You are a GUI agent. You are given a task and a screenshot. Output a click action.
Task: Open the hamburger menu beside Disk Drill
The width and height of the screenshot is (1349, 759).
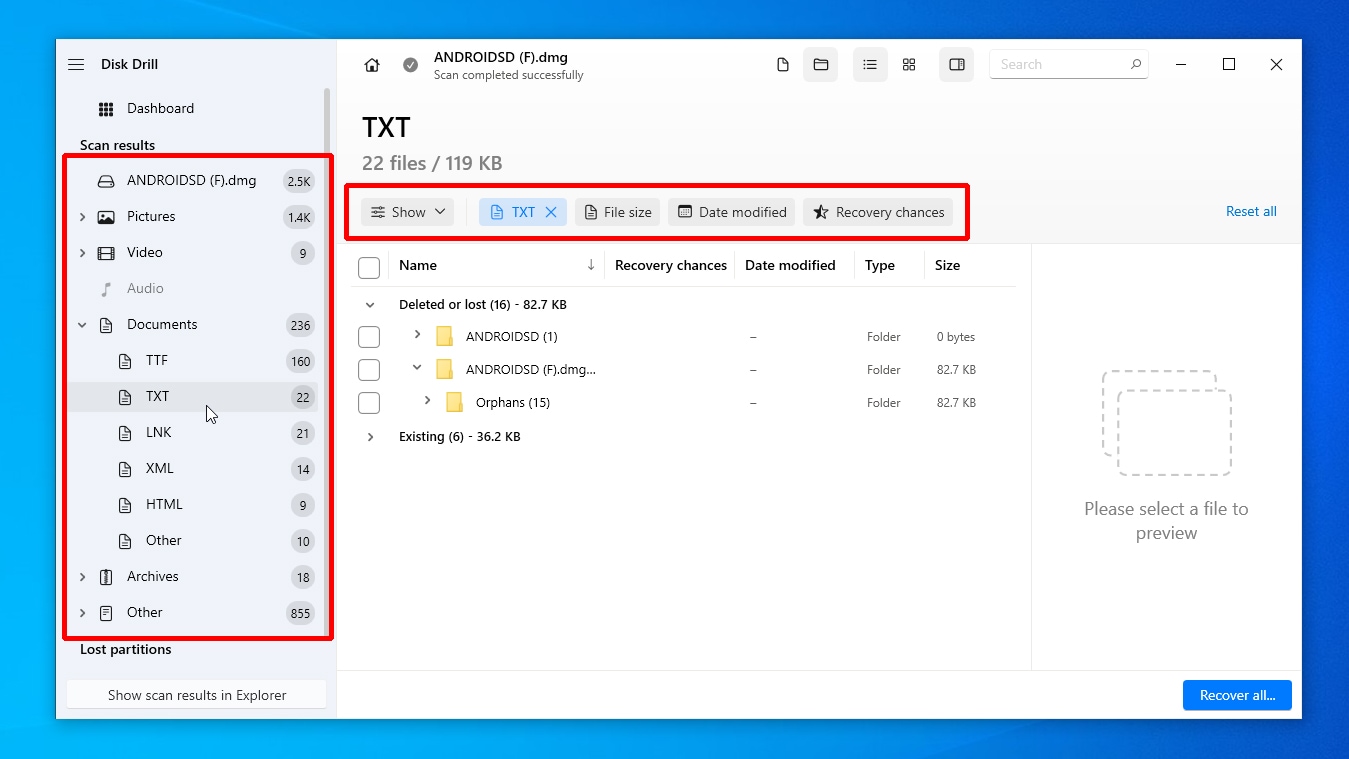pos(76,64)
